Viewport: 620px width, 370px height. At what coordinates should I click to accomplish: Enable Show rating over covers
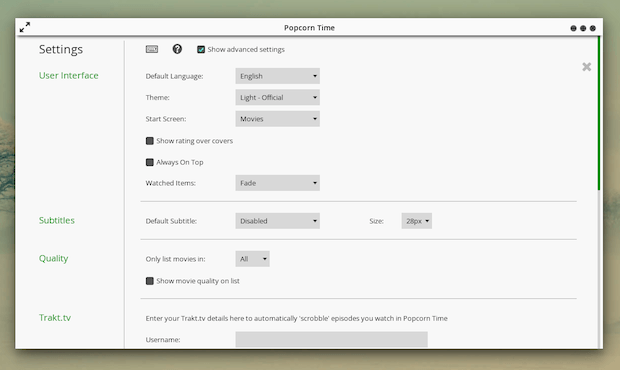[149, 141]
